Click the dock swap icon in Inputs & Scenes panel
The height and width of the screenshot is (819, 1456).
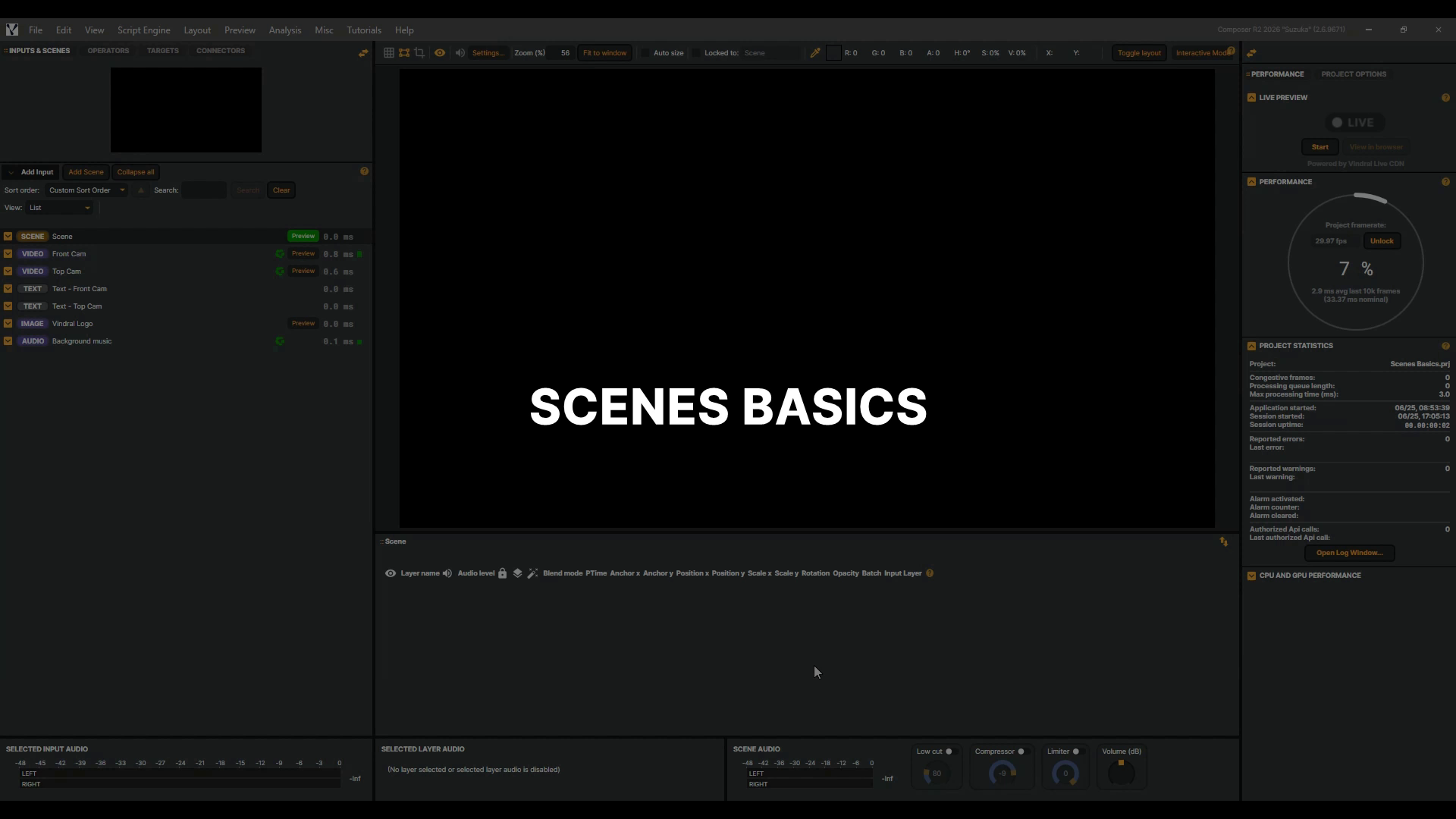363,53
